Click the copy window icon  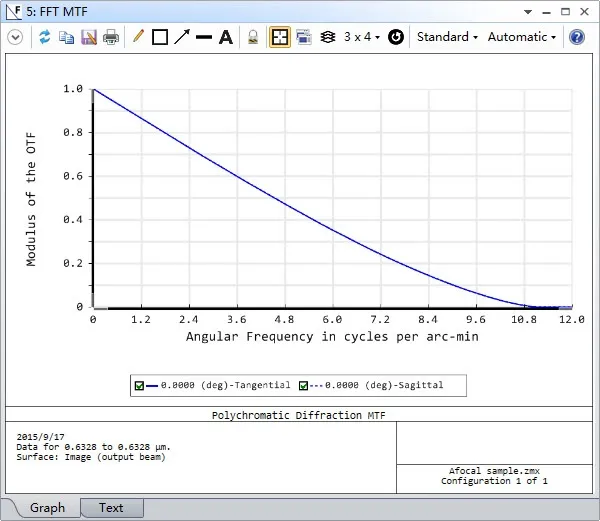[66, 37]
